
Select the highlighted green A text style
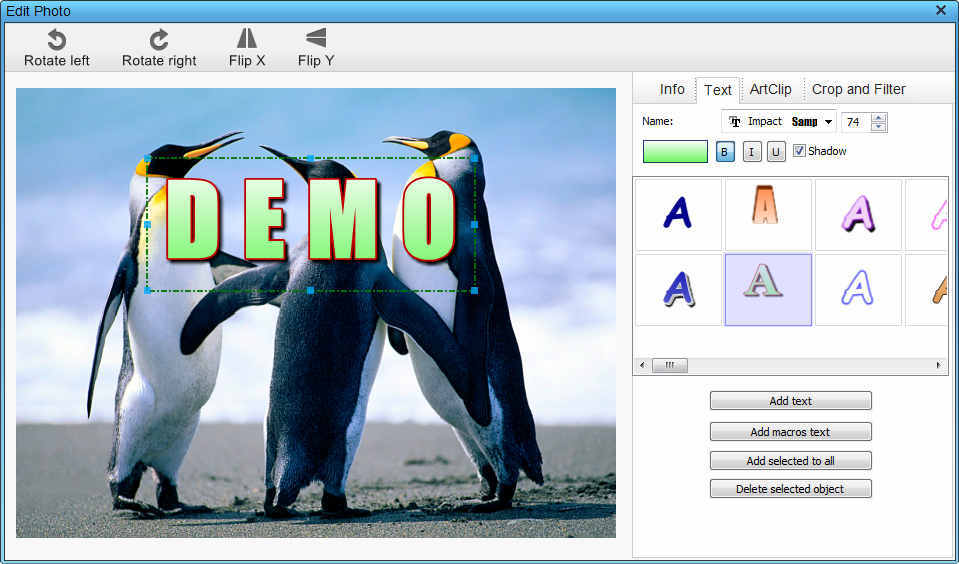(768, 290)
